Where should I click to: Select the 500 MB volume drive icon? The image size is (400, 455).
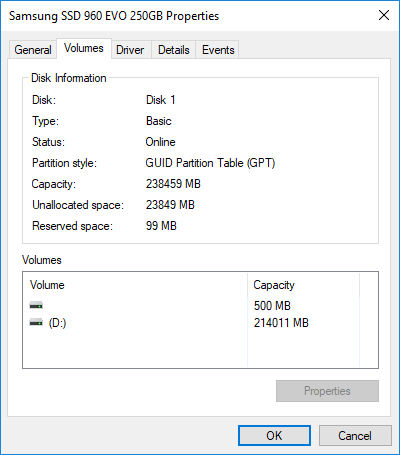coord(36,305)
